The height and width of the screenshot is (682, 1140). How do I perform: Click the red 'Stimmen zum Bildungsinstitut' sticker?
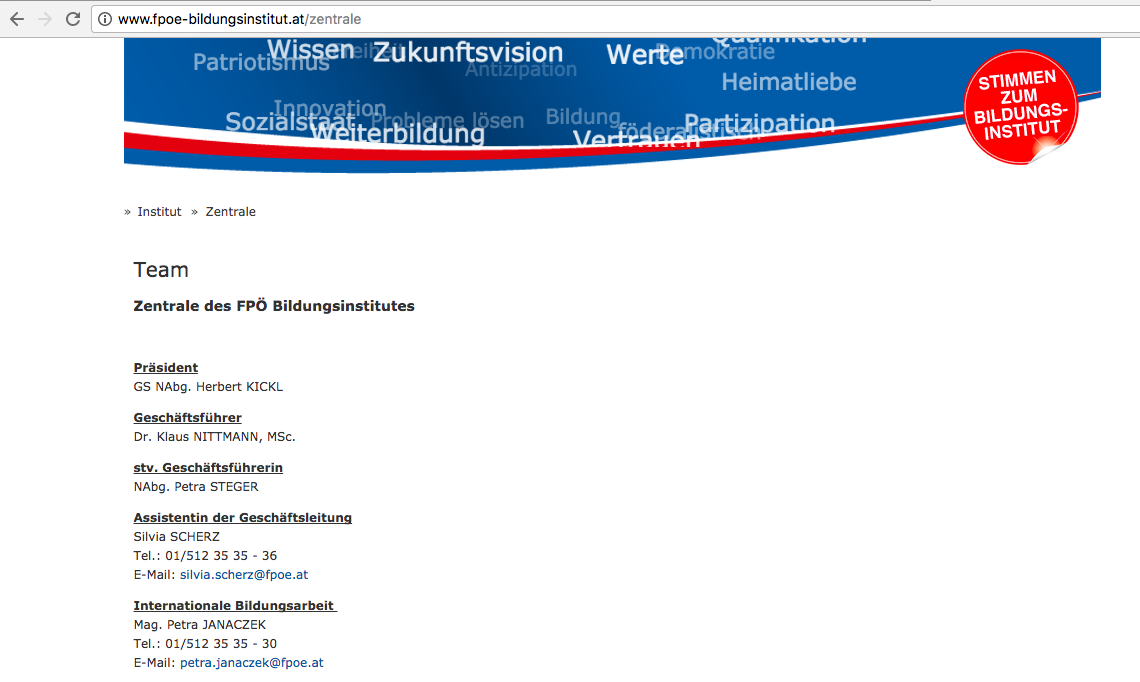(1020, 107)
